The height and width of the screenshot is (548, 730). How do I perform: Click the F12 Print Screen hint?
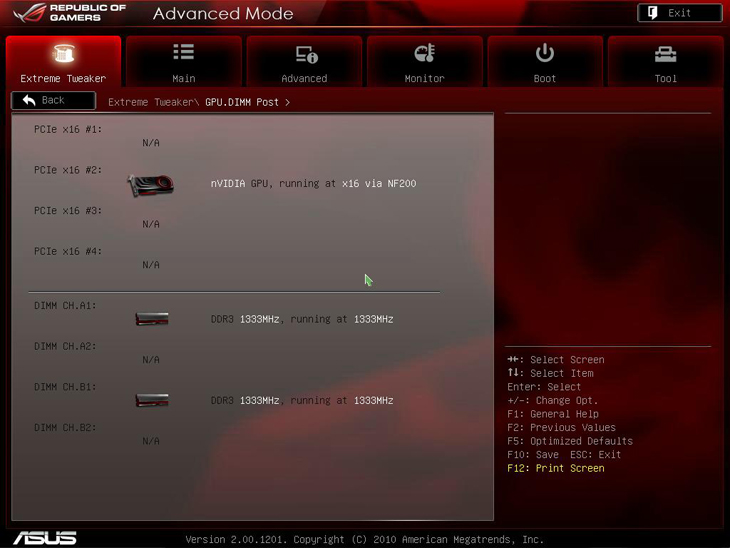tap(555, 468)
